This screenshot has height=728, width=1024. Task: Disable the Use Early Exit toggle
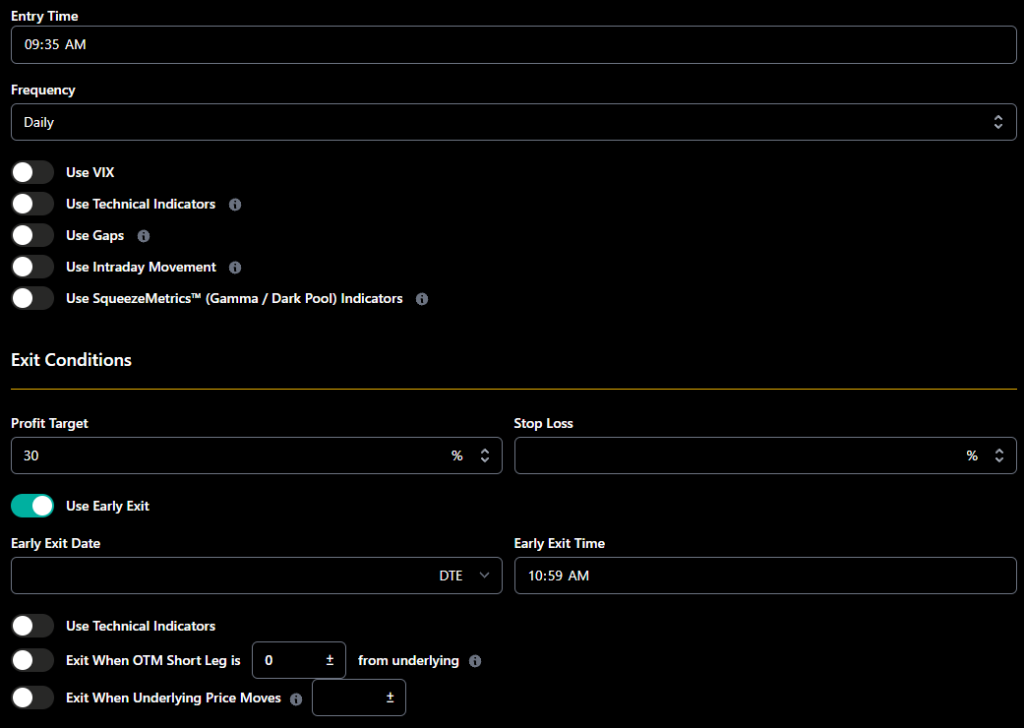pyautogui.click(x=32, y=506)
